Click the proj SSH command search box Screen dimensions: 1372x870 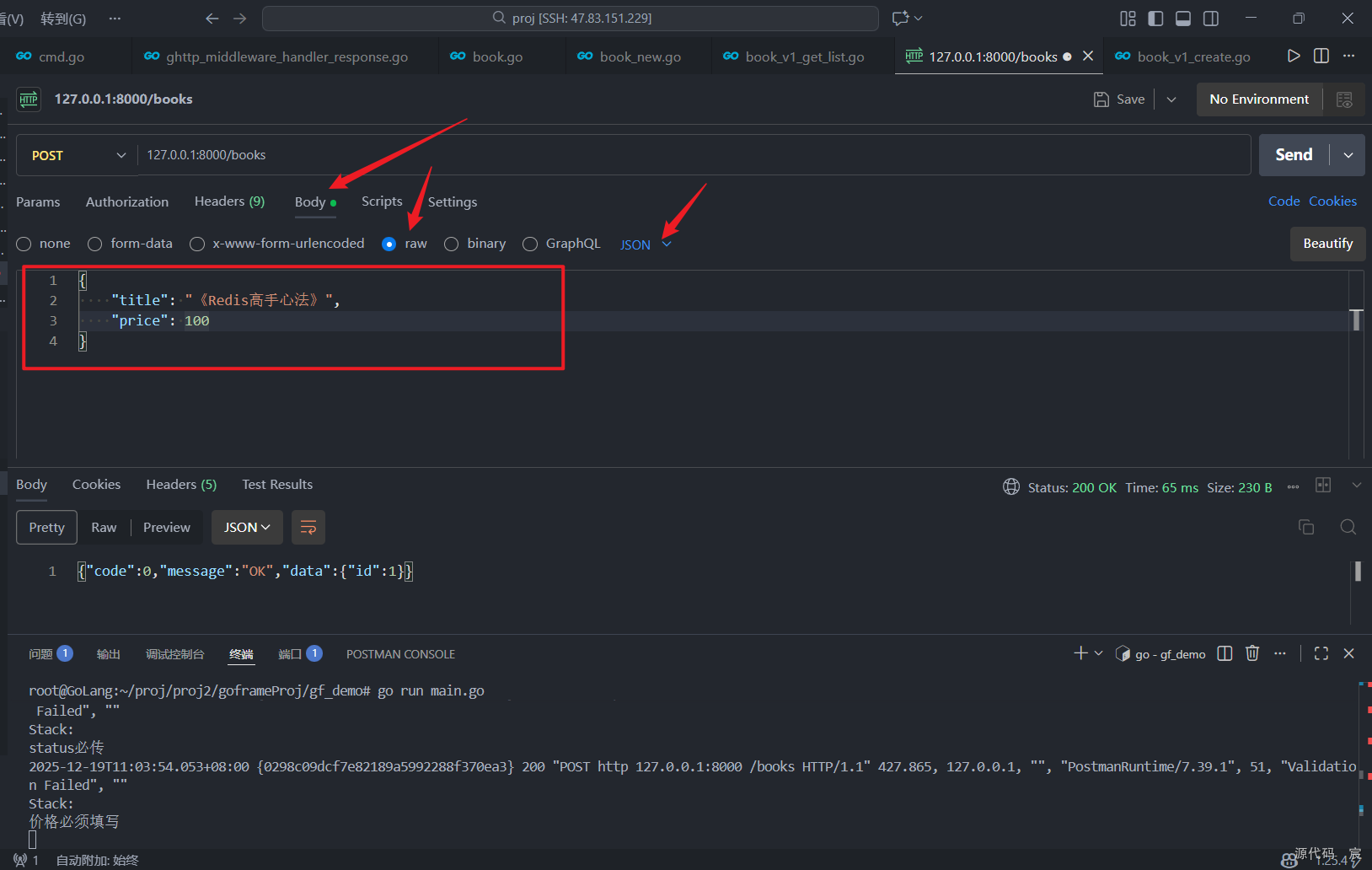click(571, 18)
